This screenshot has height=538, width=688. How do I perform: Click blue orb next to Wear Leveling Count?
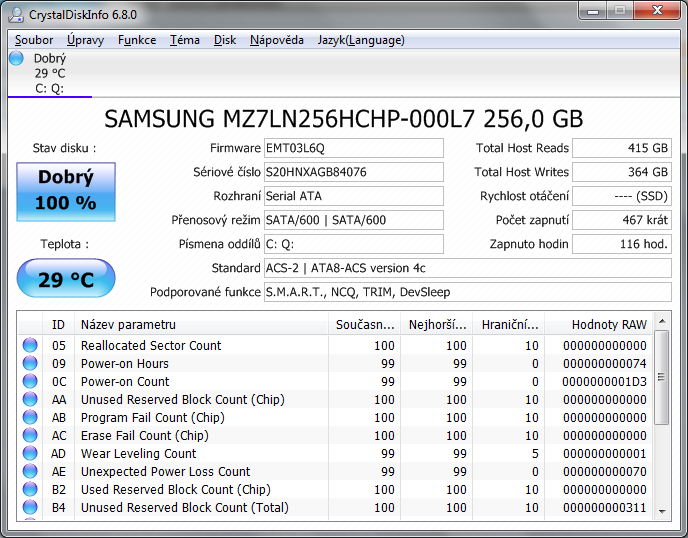(x=30, y=454)
